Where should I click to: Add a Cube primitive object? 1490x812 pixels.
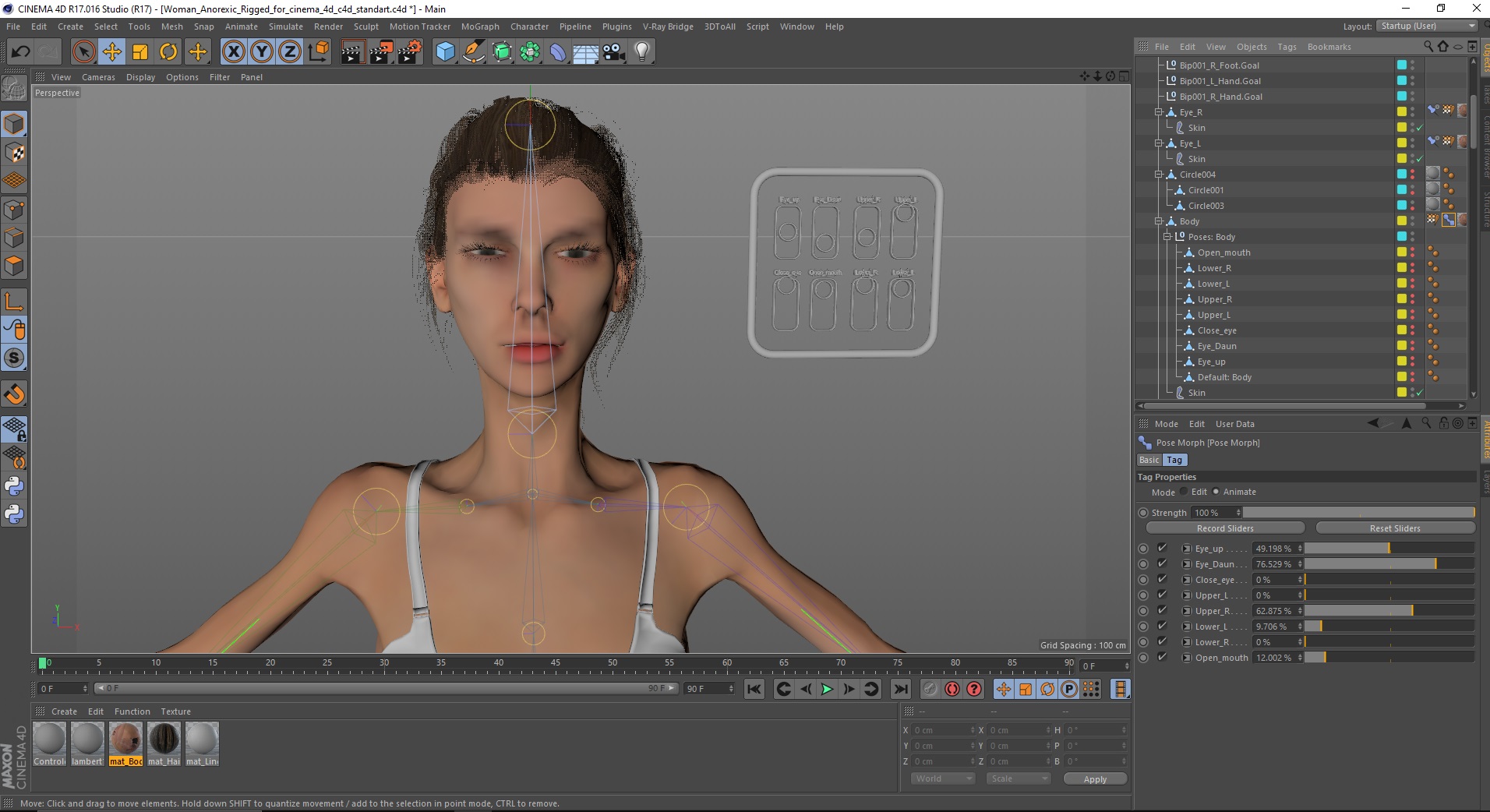445,52
